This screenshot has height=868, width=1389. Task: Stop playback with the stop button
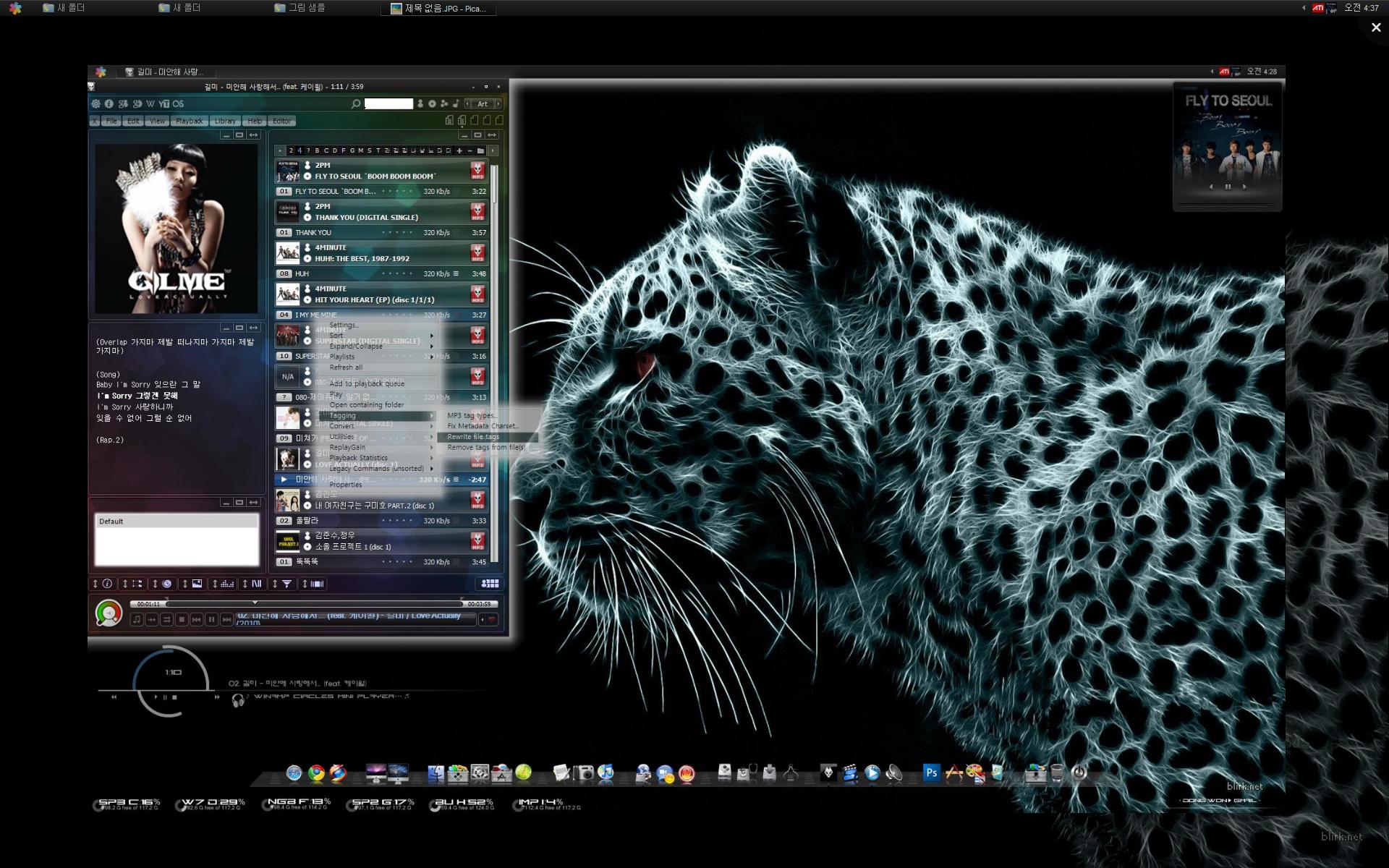182,620
